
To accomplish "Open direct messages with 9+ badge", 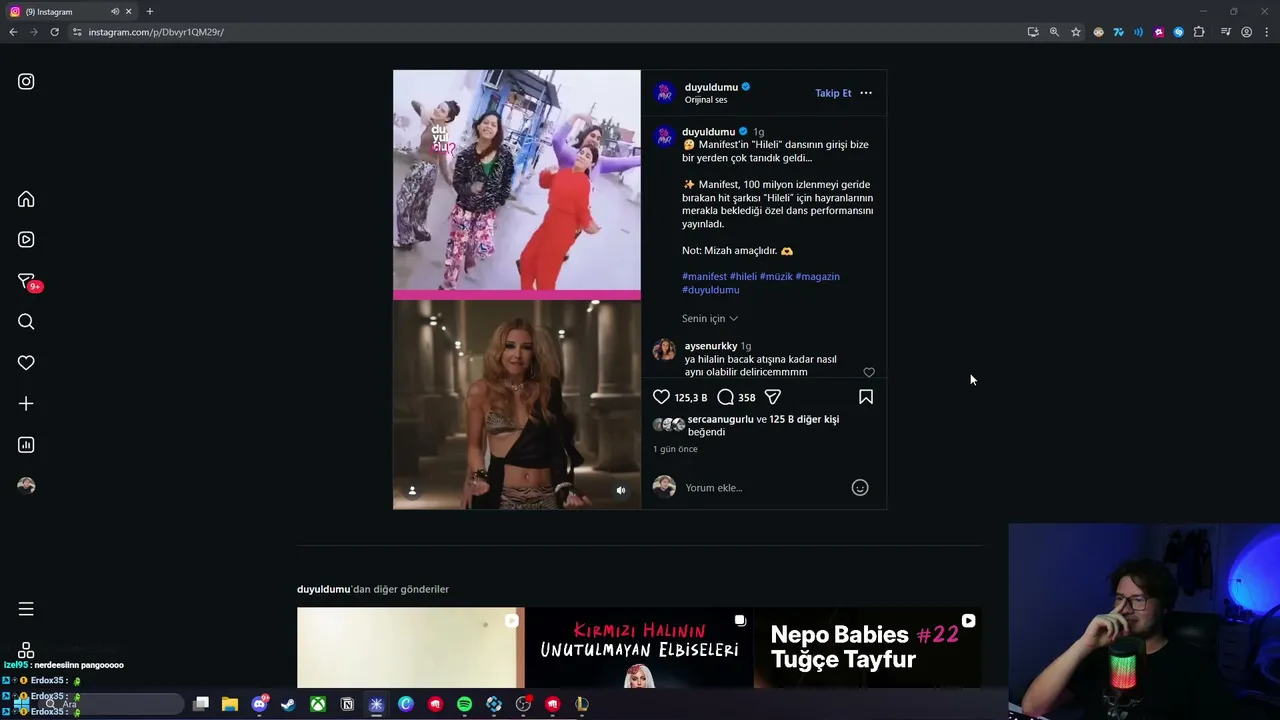I will (x=28, y=282).
